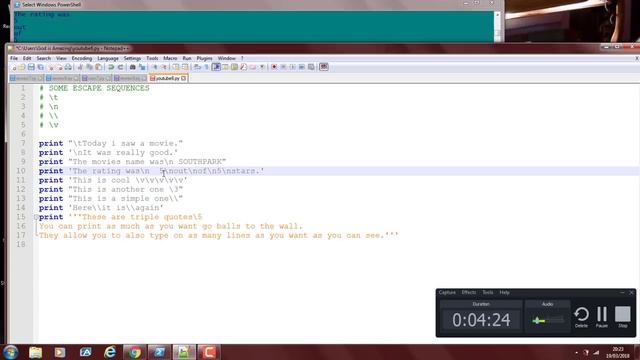Open the Run menu

click(x=187, y=58)
